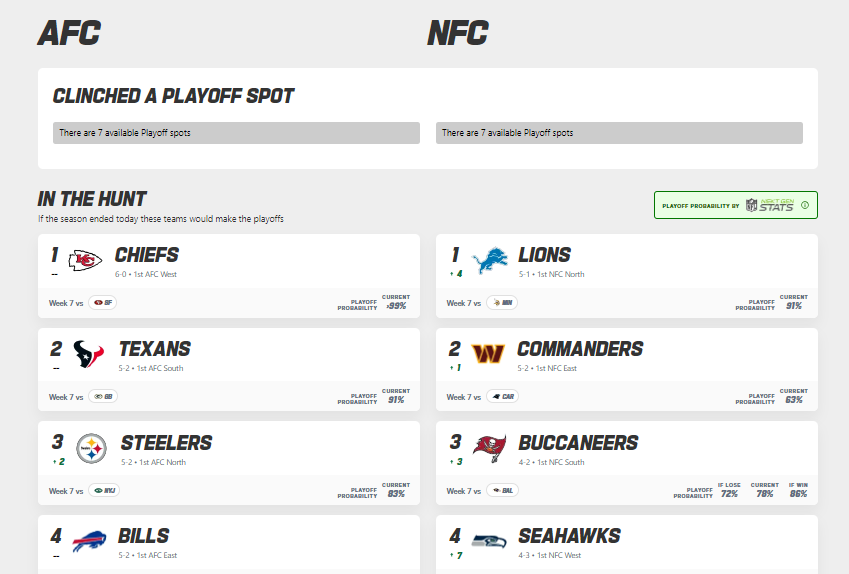Click the Chiefs team logo
The image size is (849, 574).
coord(85,260)
